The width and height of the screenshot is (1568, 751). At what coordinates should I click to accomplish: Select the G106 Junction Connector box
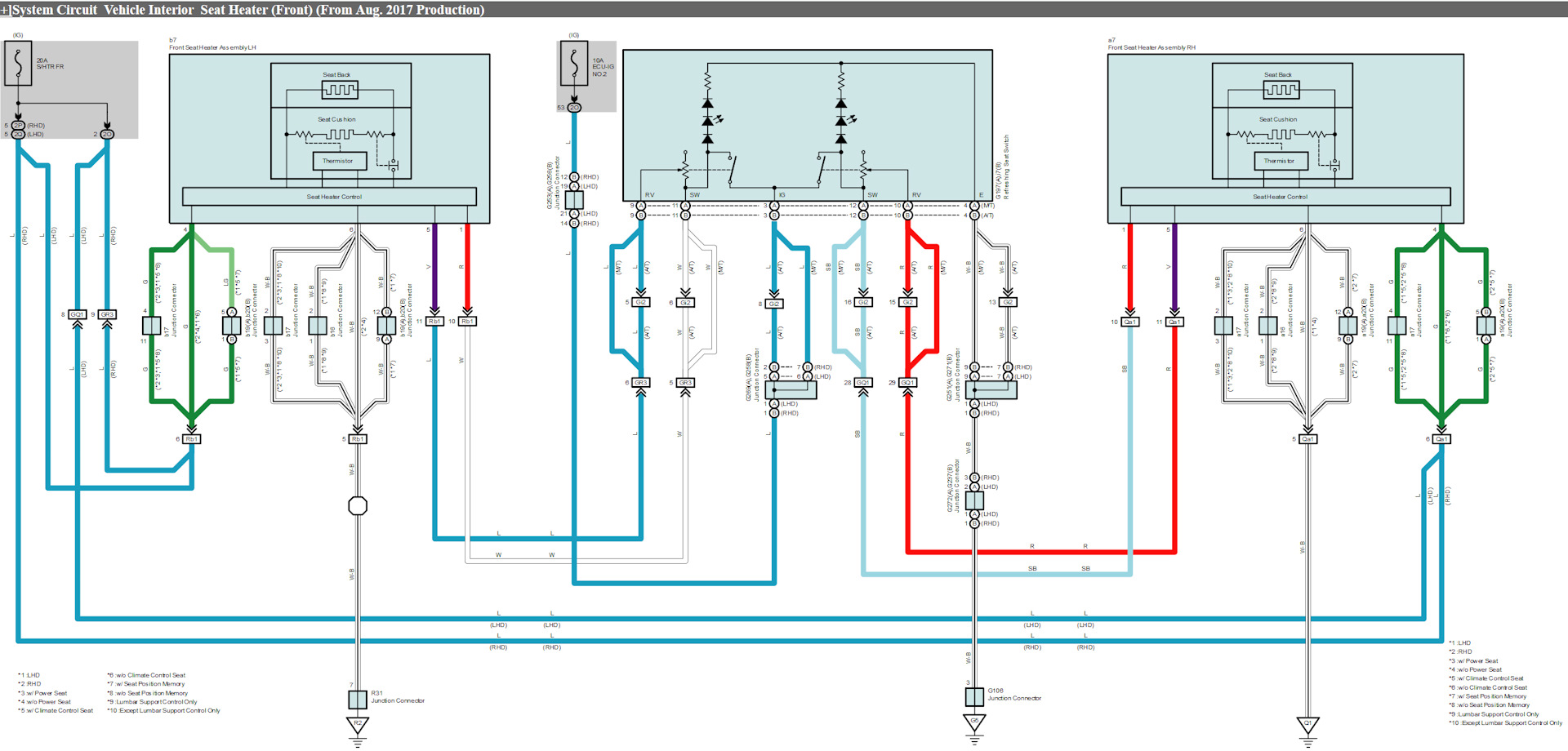pos(974,697)
